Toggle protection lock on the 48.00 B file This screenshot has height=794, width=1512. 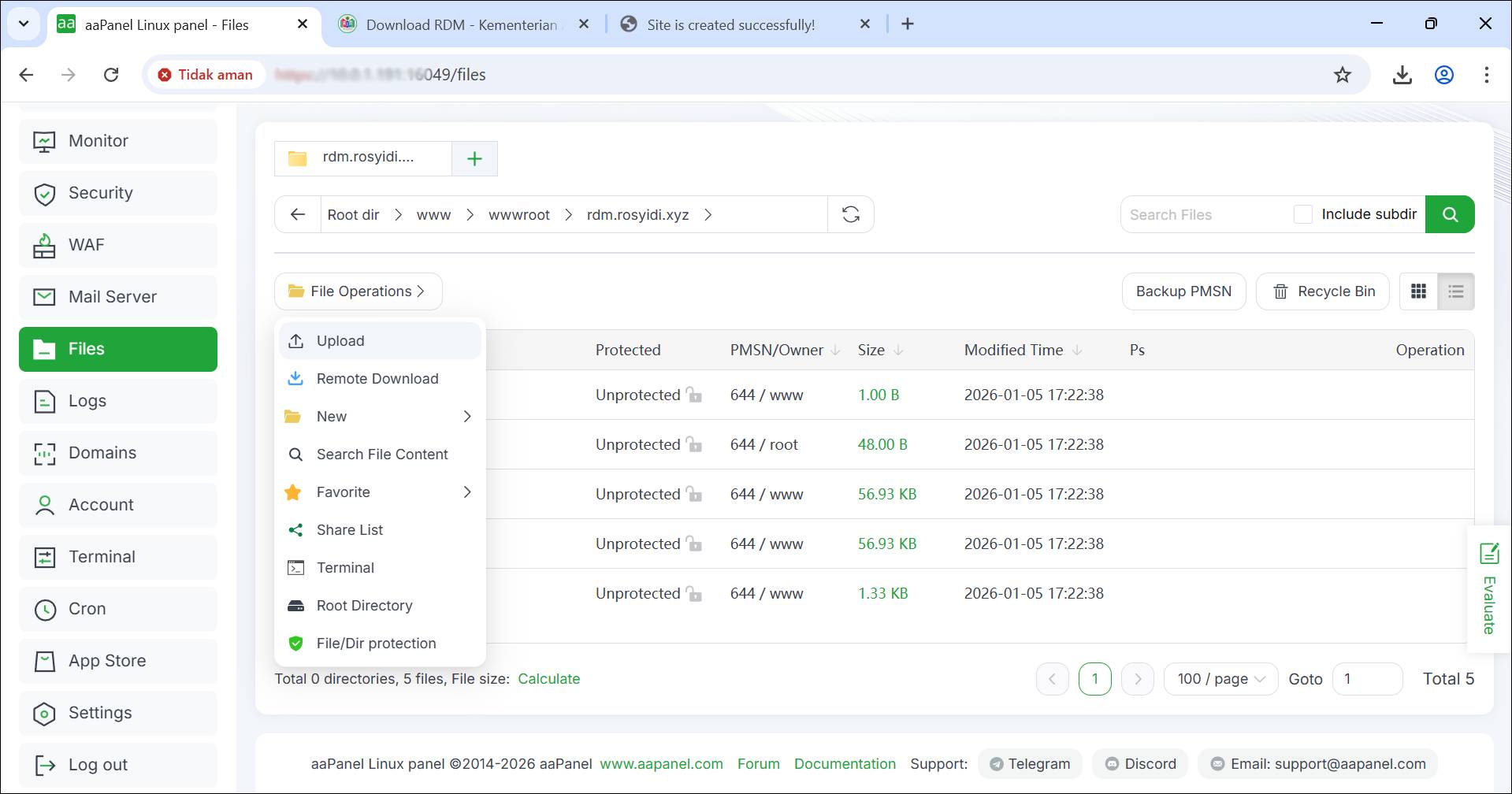point(693,445)
